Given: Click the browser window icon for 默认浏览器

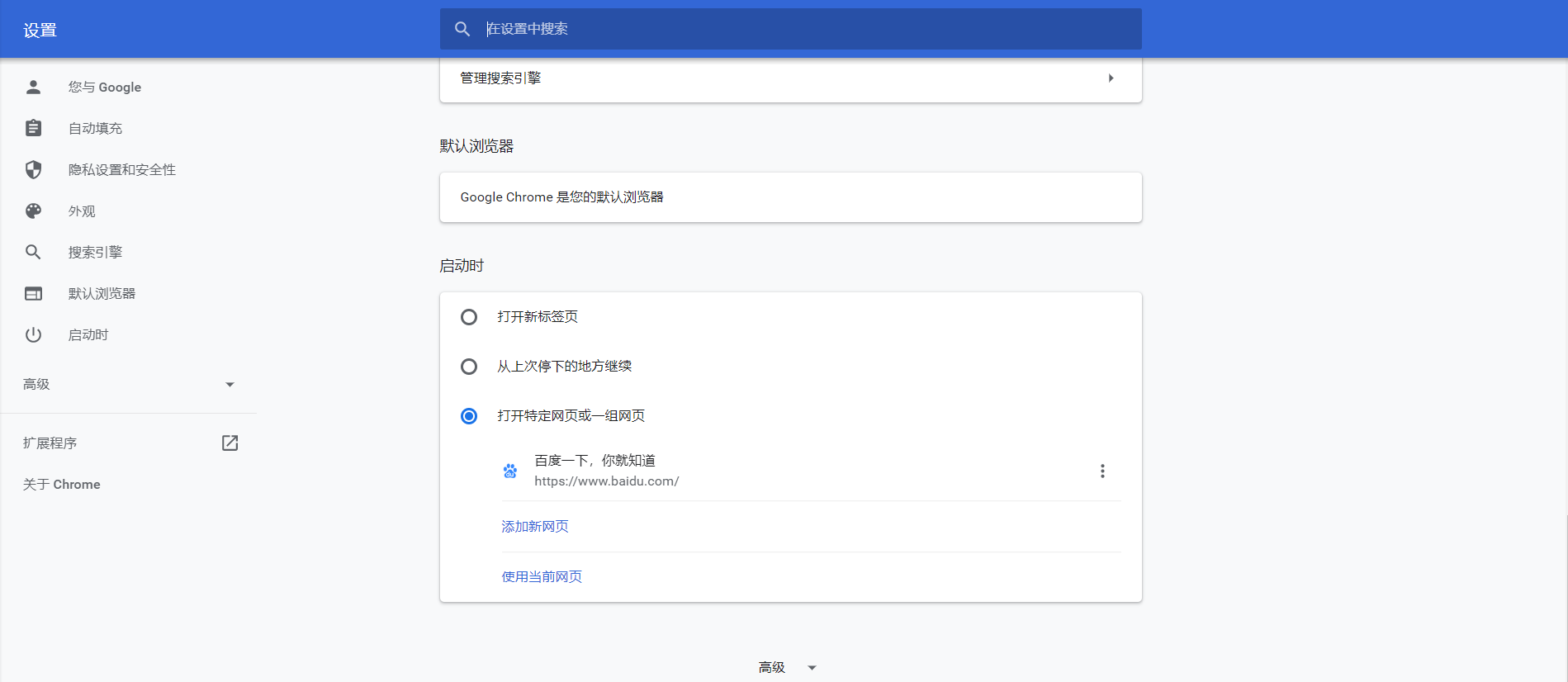Looking at the screenshot, I should (x=33, y=293).
